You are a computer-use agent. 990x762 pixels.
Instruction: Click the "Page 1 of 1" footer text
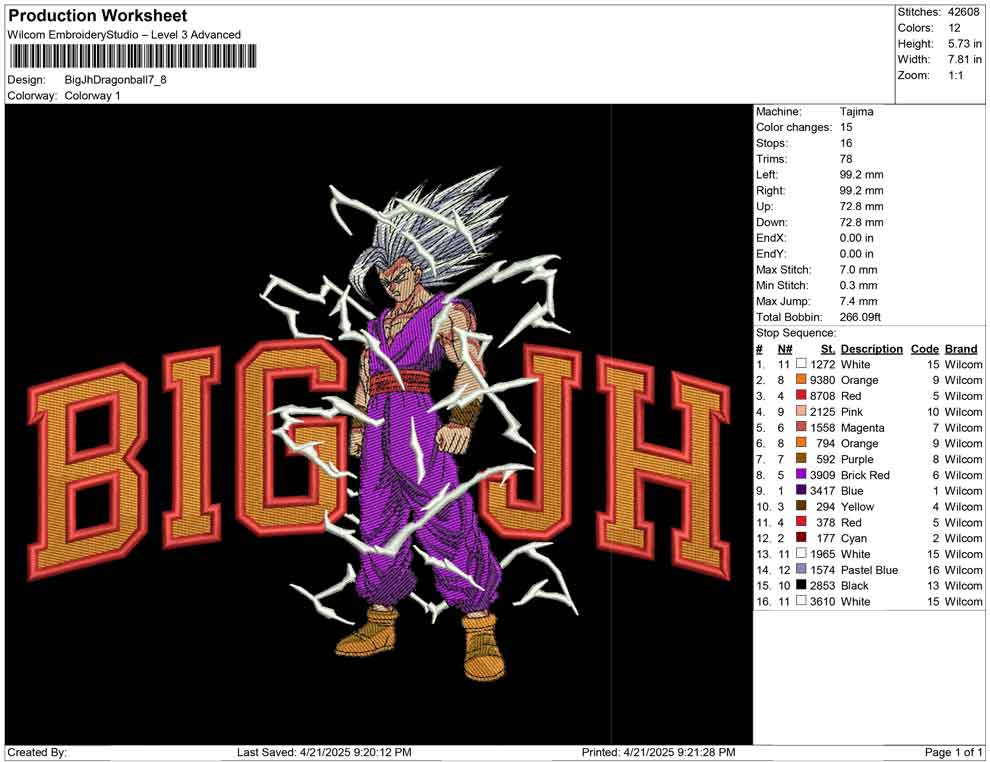tap(953, 752)
